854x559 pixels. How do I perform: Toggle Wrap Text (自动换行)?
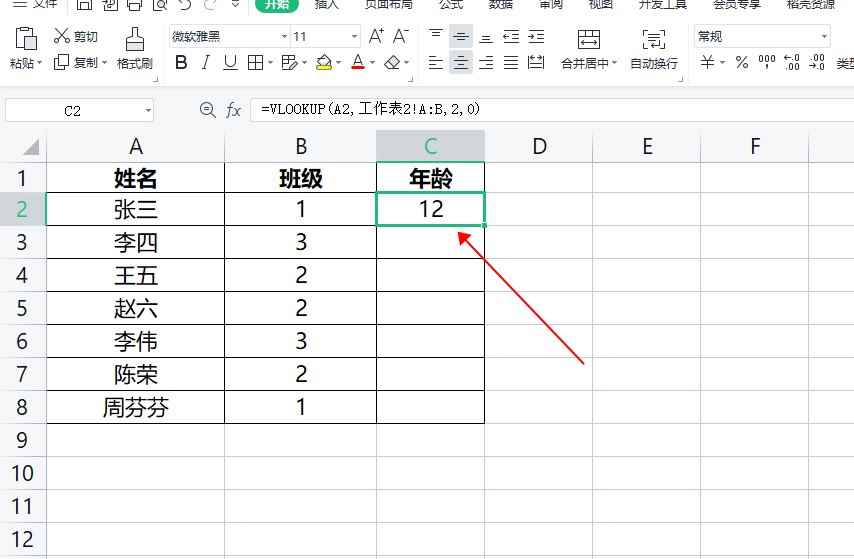(654, 49)
